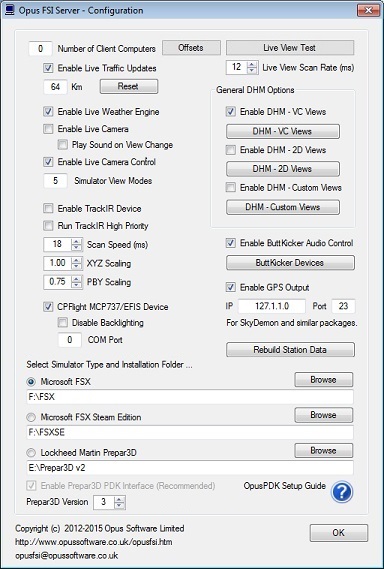Toggle Enable Live Camera Control
The height and width of the screenshot is (569, 384).
click(48, 162)
